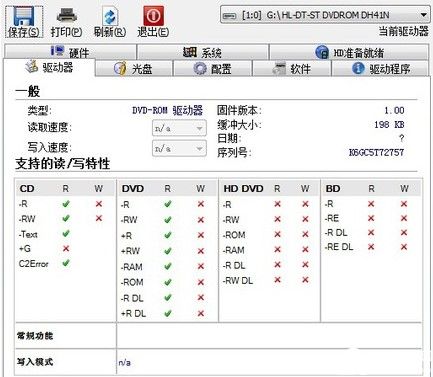This screenshot has width=433, height=377.
Task: Click the red 退出(E) exit icon
Action: tap(153, 16)
